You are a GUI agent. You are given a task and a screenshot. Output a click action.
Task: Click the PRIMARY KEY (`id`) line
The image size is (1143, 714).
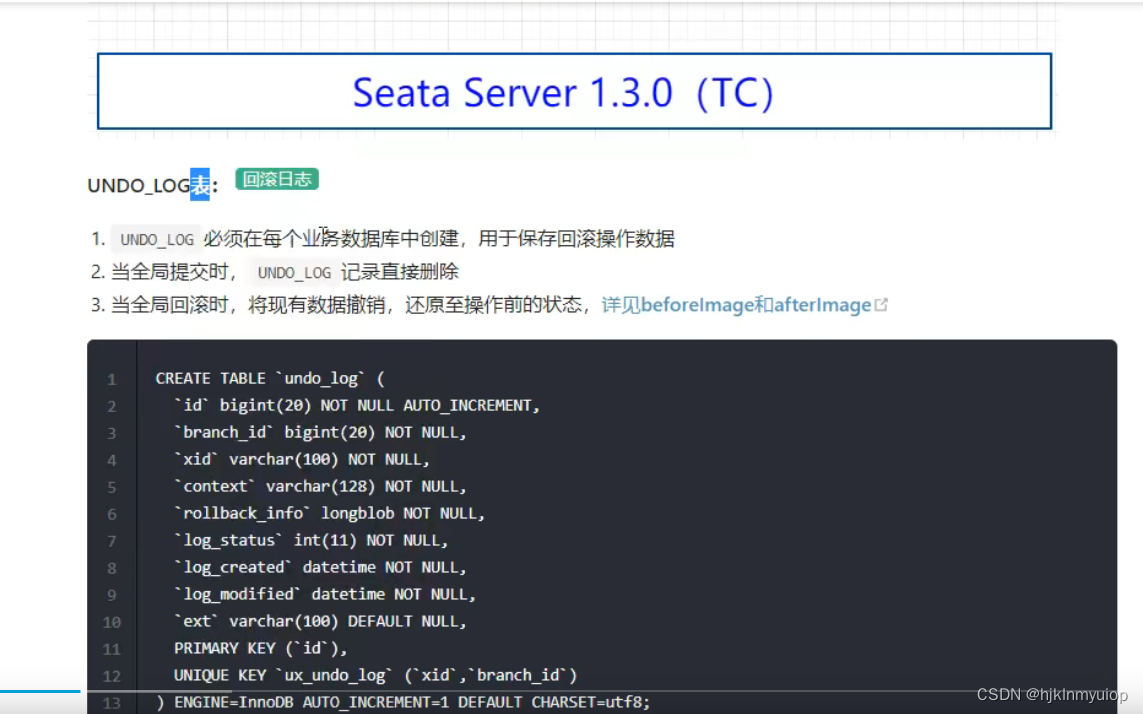pos(260,648)
